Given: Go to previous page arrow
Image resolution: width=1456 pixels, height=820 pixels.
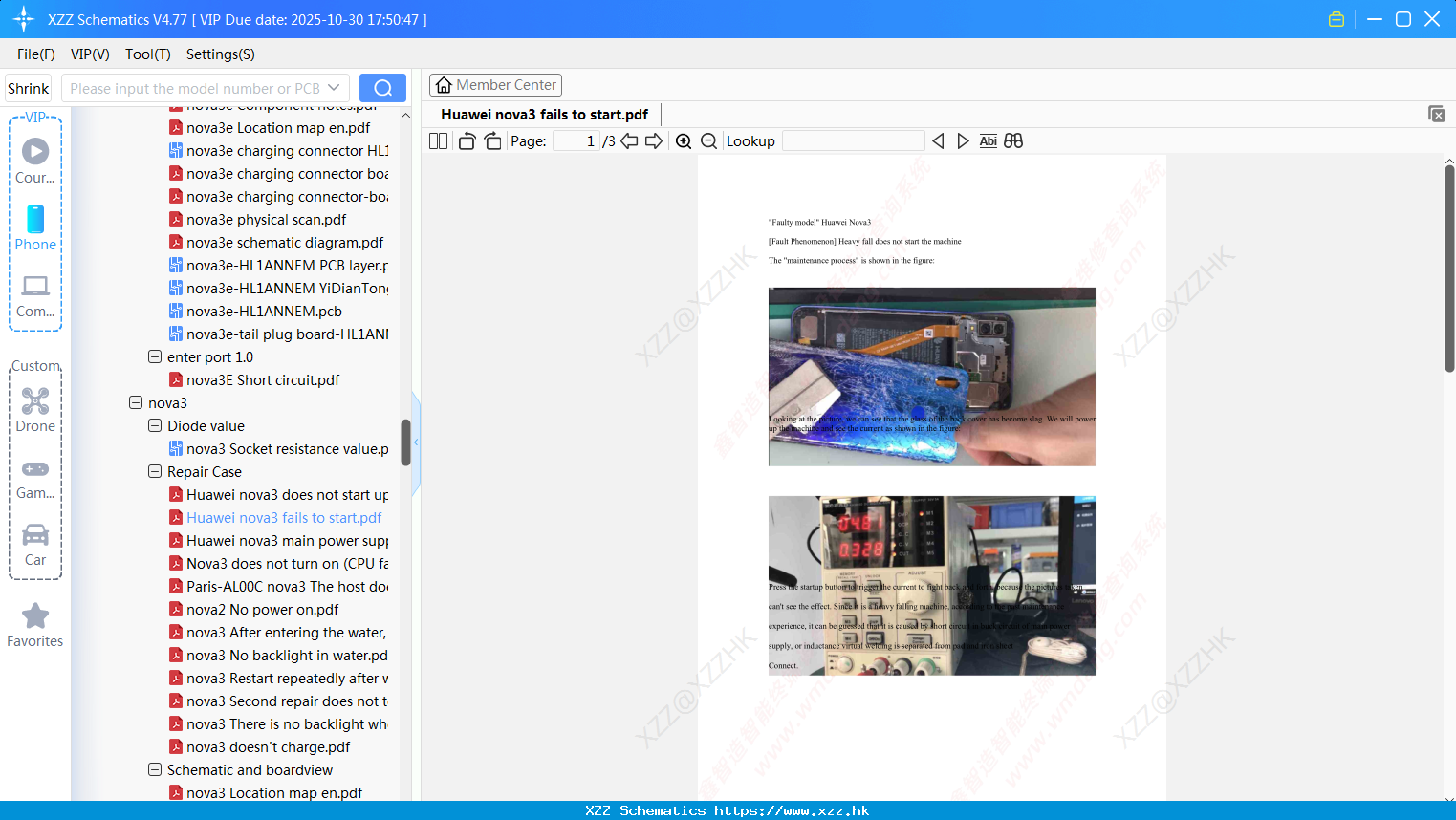Looking at the screenshot, I should [629, 140].
